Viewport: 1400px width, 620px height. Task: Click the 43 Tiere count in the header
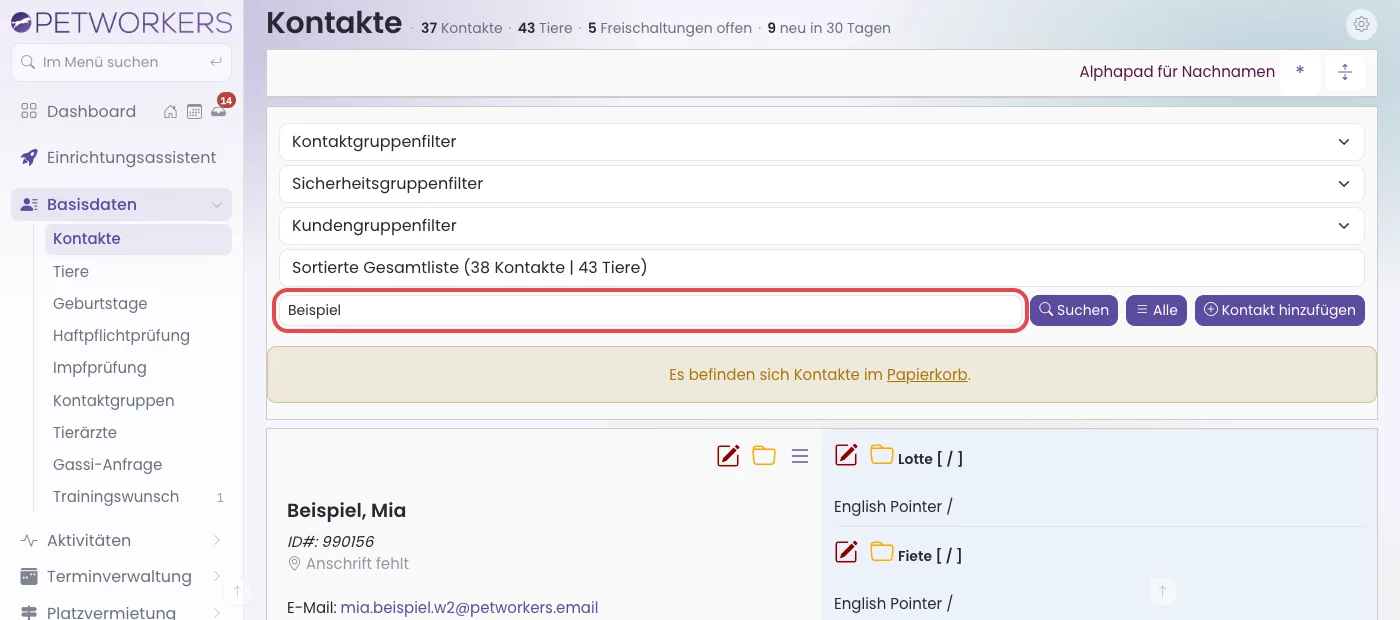tap(545, 28)
